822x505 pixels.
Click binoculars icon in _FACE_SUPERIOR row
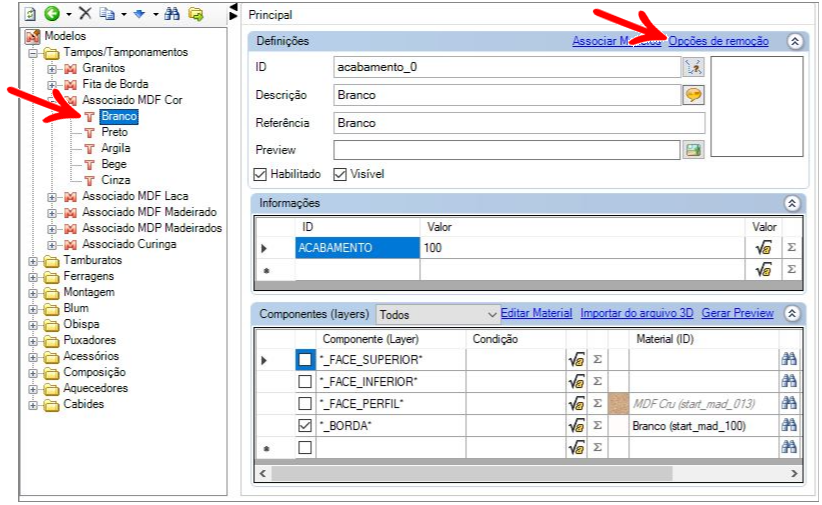[789, 359]
